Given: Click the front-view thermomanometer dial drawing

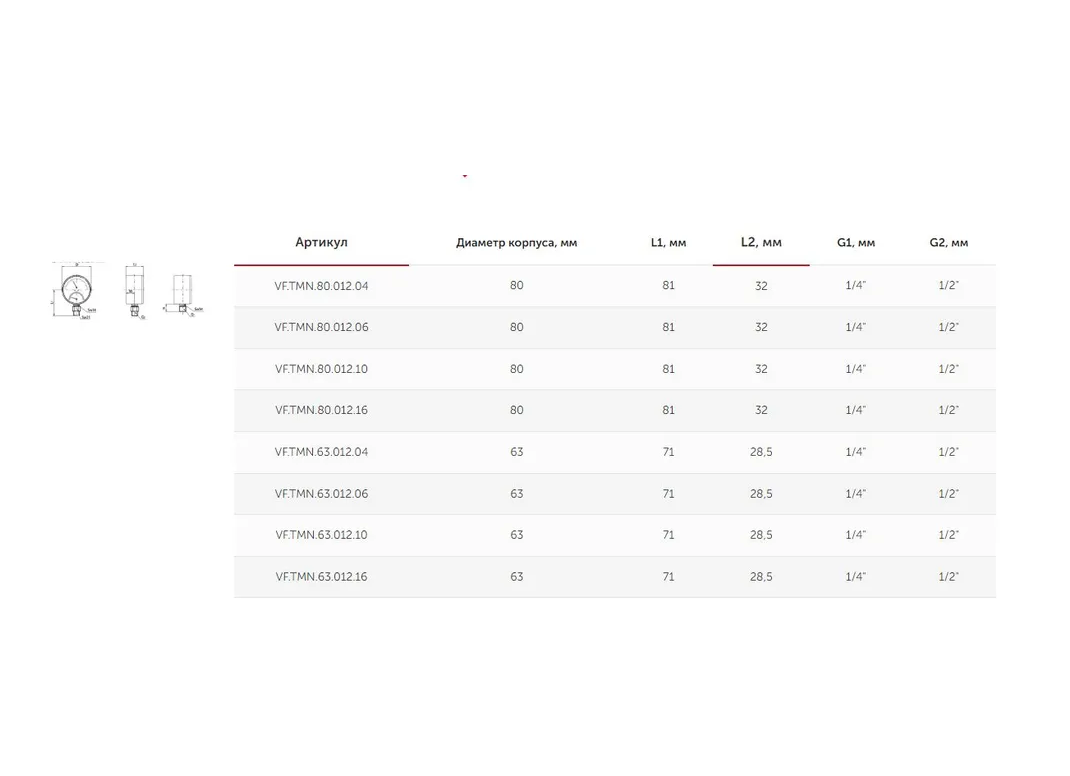Looking at the screenshot, I should tap(76, 290).
